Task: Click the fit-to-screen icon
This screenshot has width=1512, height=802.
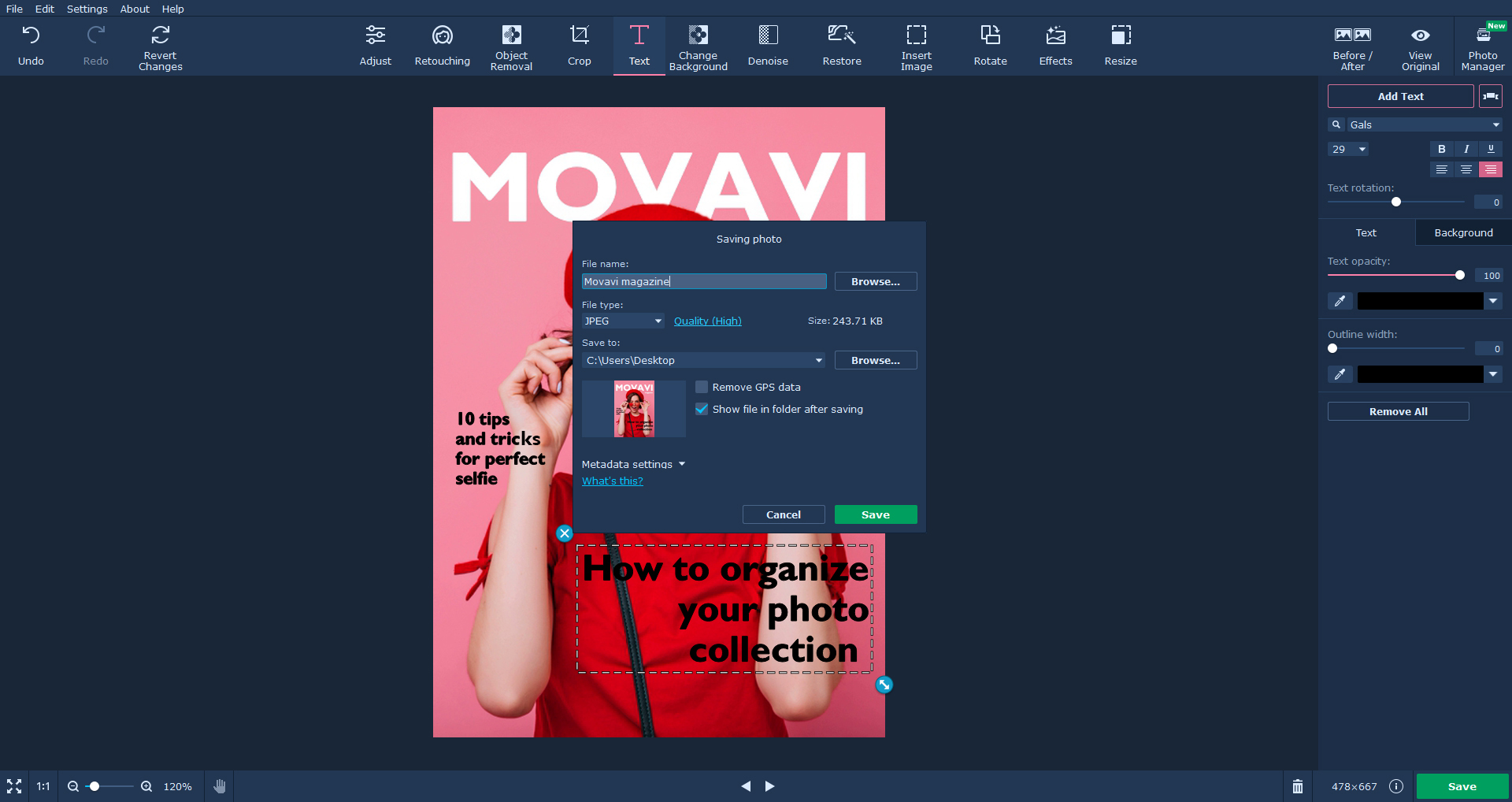Action: 14,786
